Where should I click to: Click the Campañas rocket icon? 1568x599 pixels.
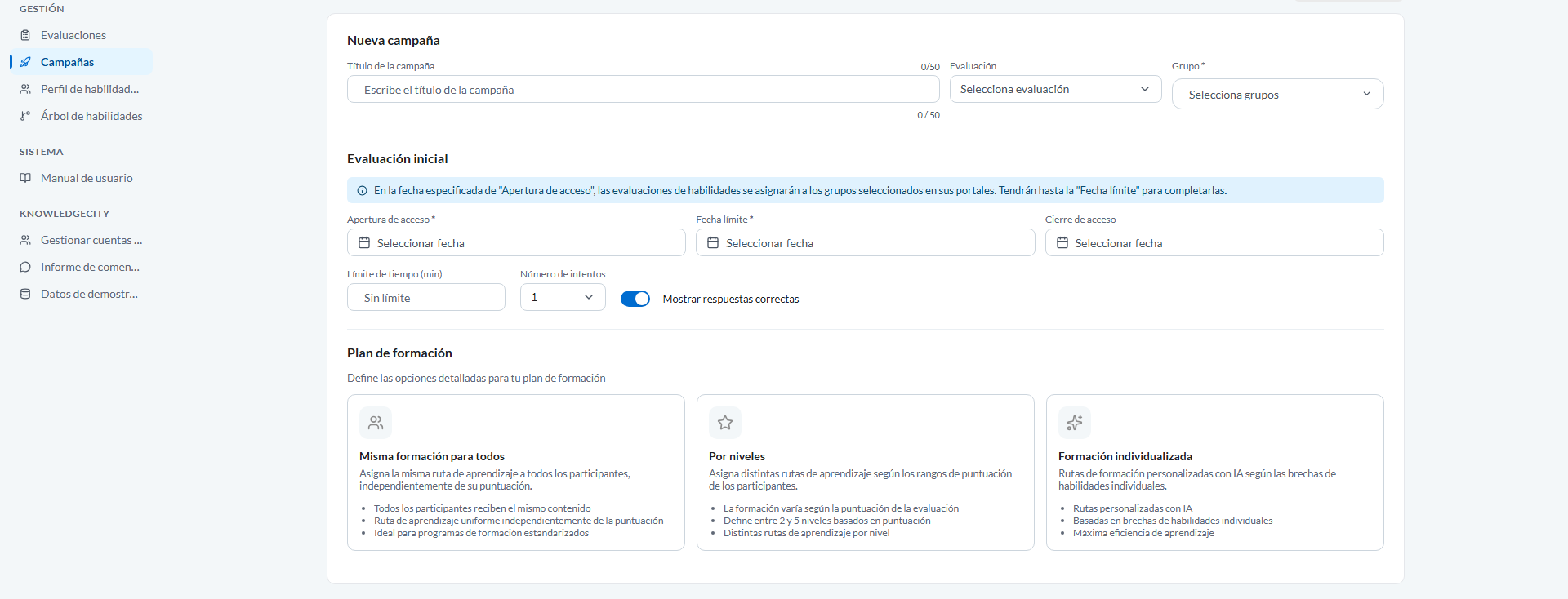(x=25, y=62)
